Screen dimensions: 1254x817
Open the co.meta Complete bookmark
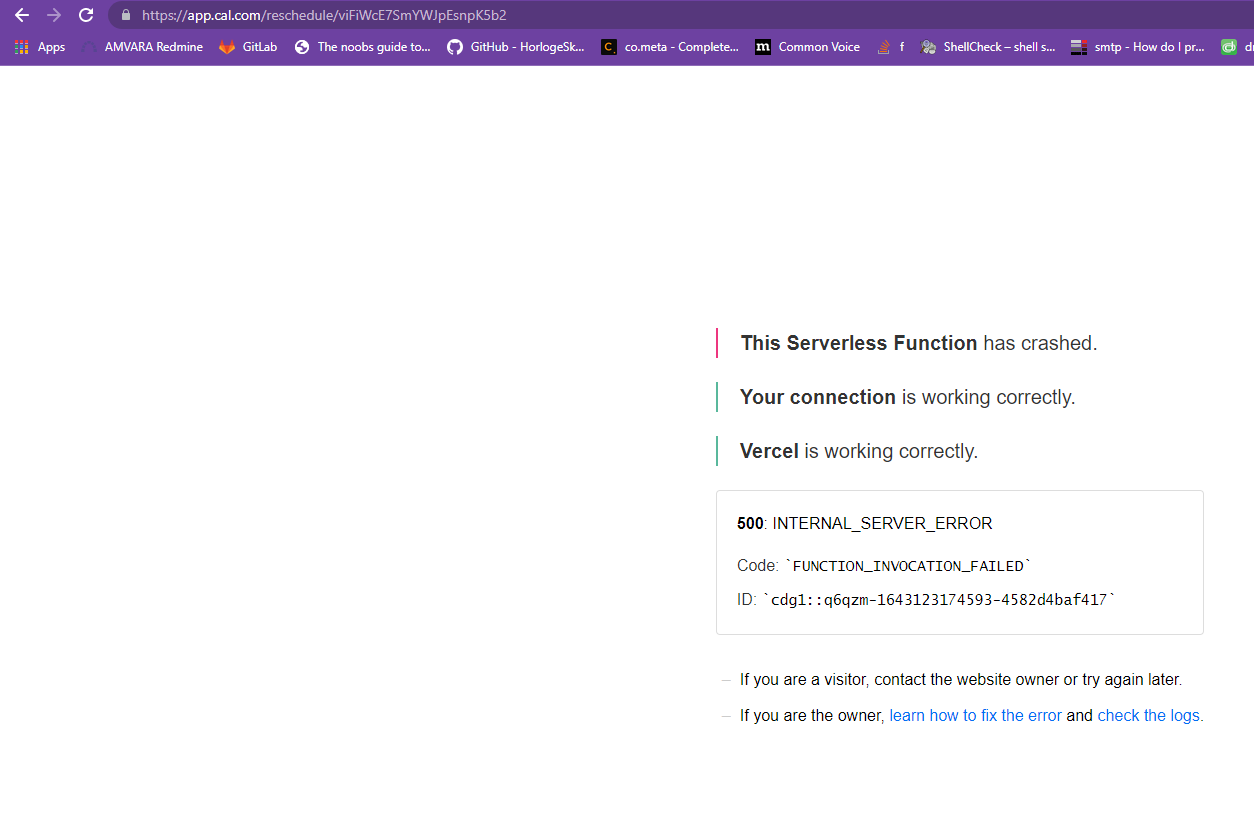[670, 47]
